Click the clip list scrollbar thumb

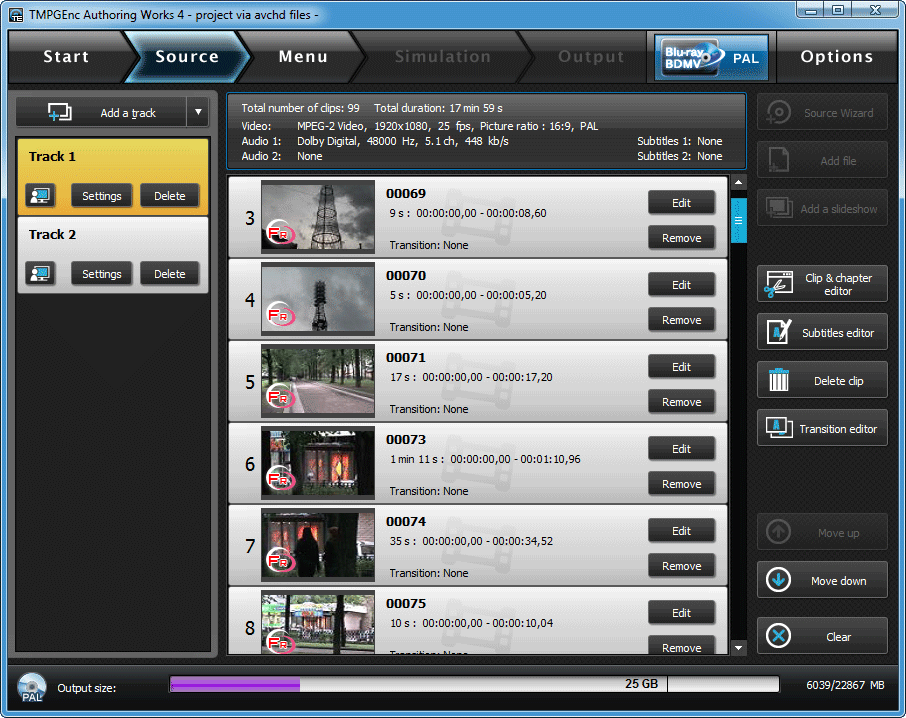click(738, 220)
